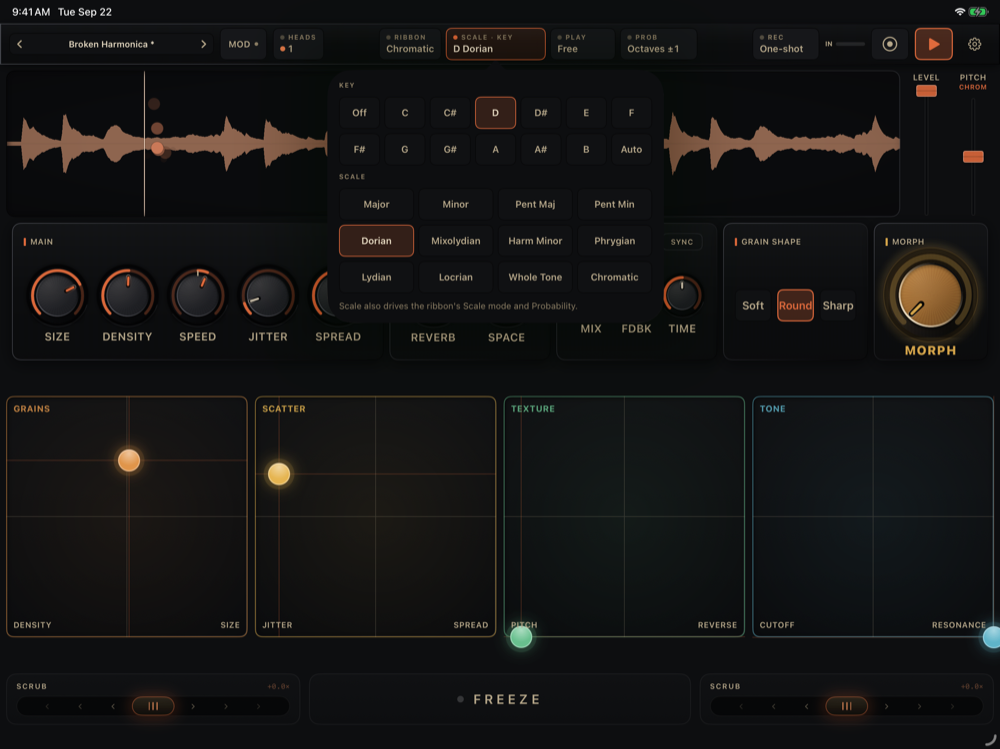The width and height of the screenshot is (1000, 749).
Task: Set the key to F#
Action: (360, 150)
